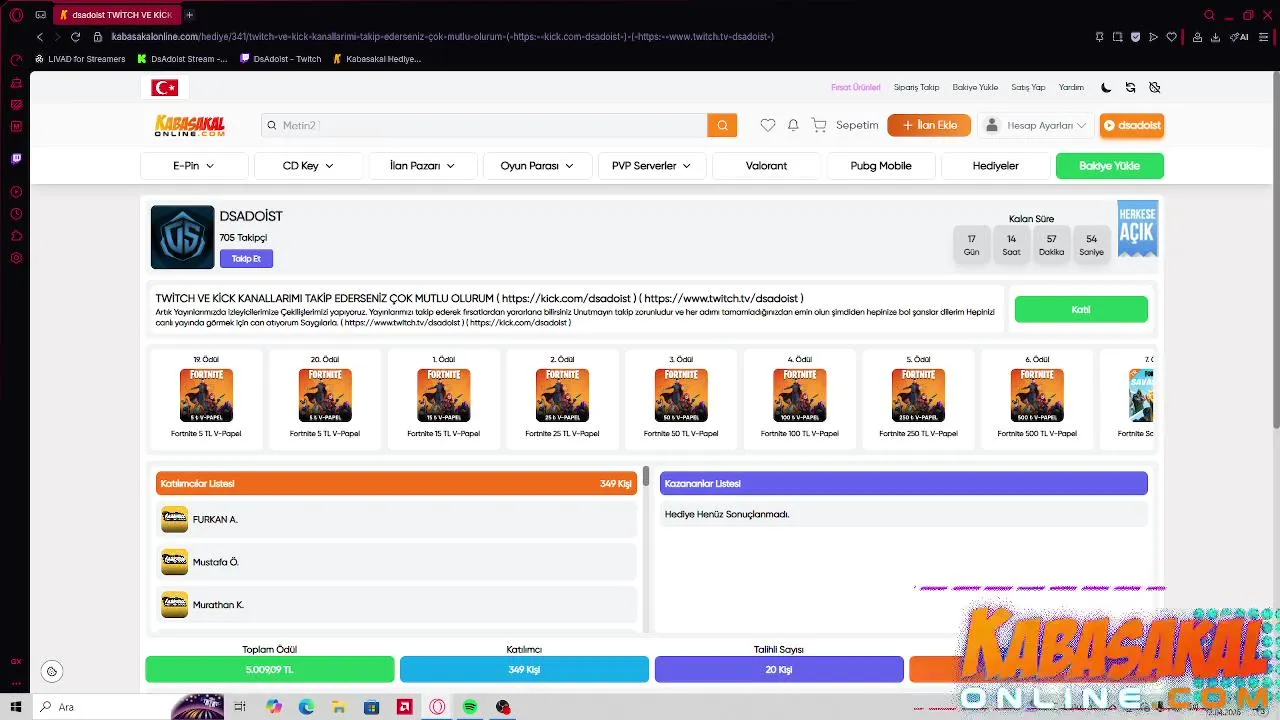This screenshot has width=1280, height=720.
Task: Select the 6. Ödül Fortnite 500 TL thumbnail
Action: point(1037,395)
